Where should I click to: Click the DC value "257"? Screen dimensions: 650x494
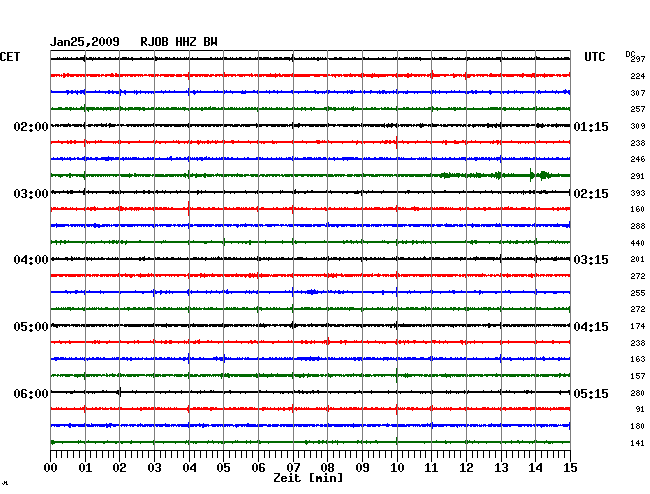click(638, 109)
